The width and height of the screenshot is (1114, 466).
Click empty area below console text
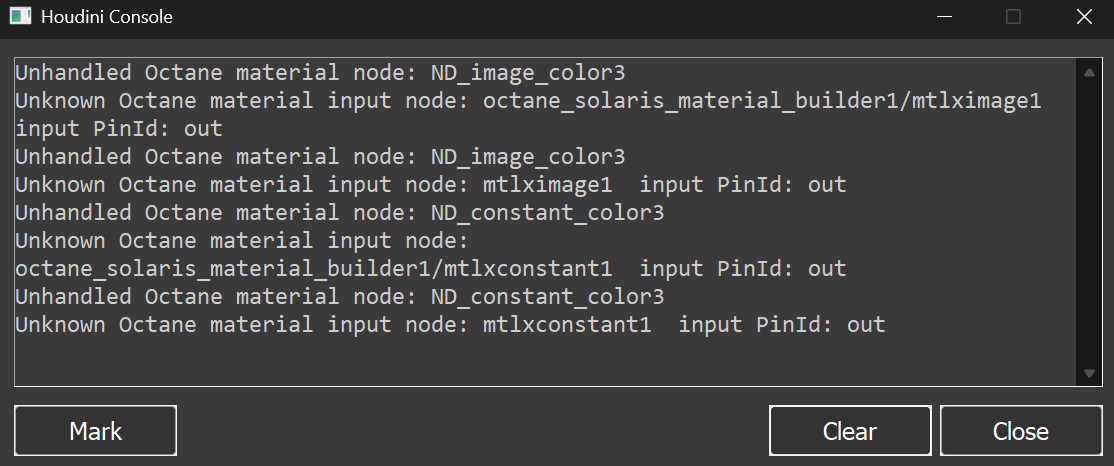[546, 362]
